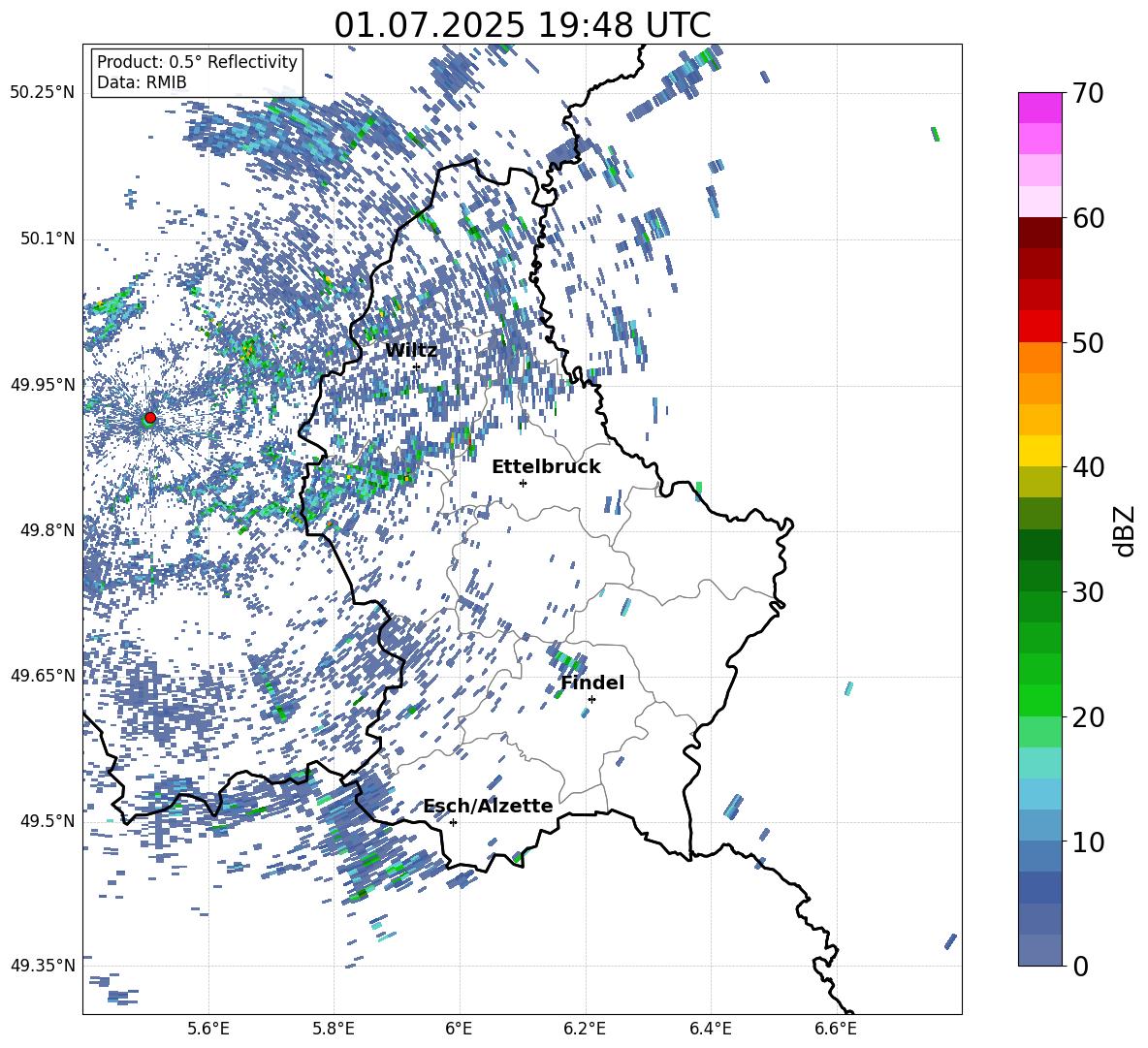Click the 6°E longitude tick label
Image resolution: width=1148 pixels, height=1048 pixels.
(459, 1029)
